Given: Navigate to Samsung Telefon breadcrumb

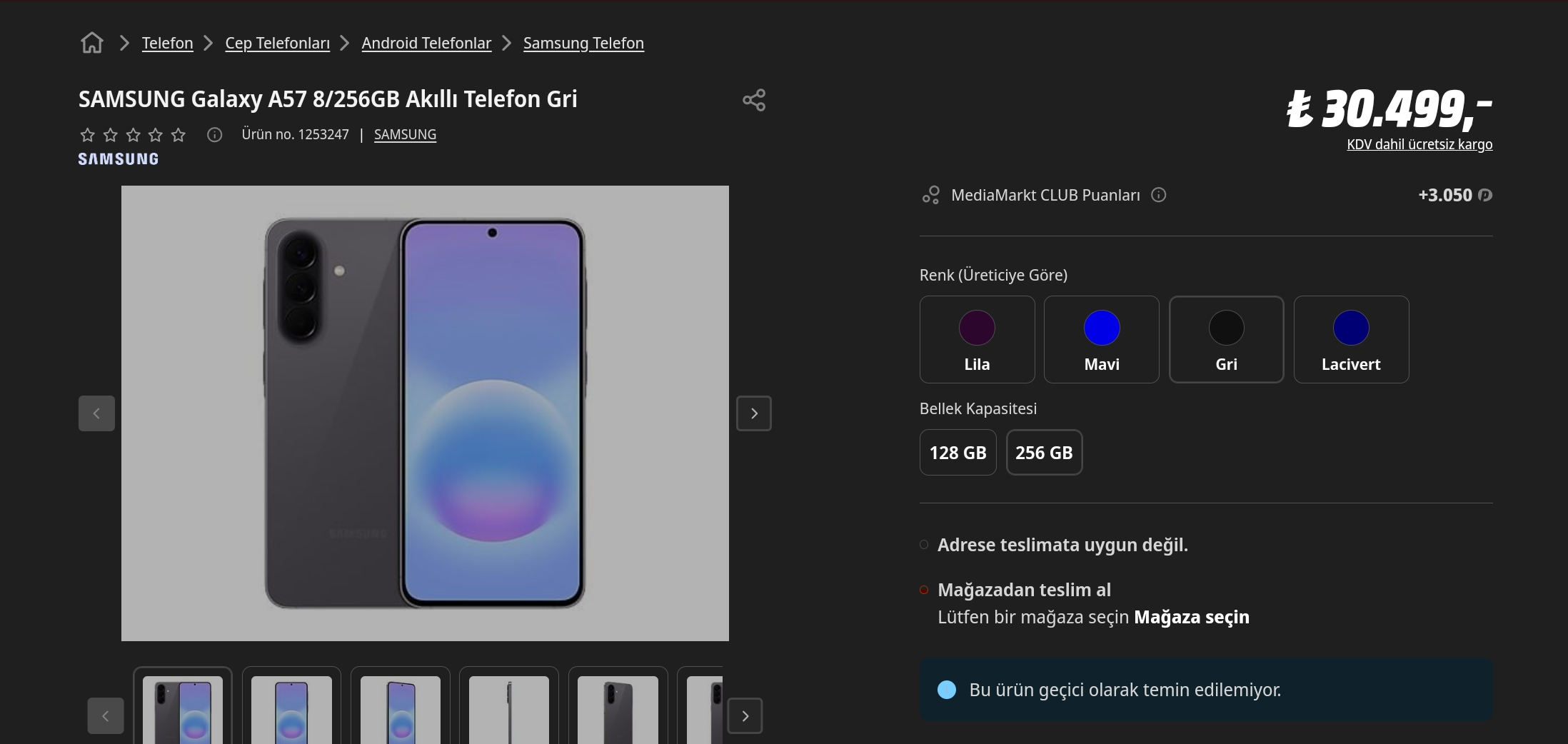Looking at the screenshot, I should click(583, 43).
